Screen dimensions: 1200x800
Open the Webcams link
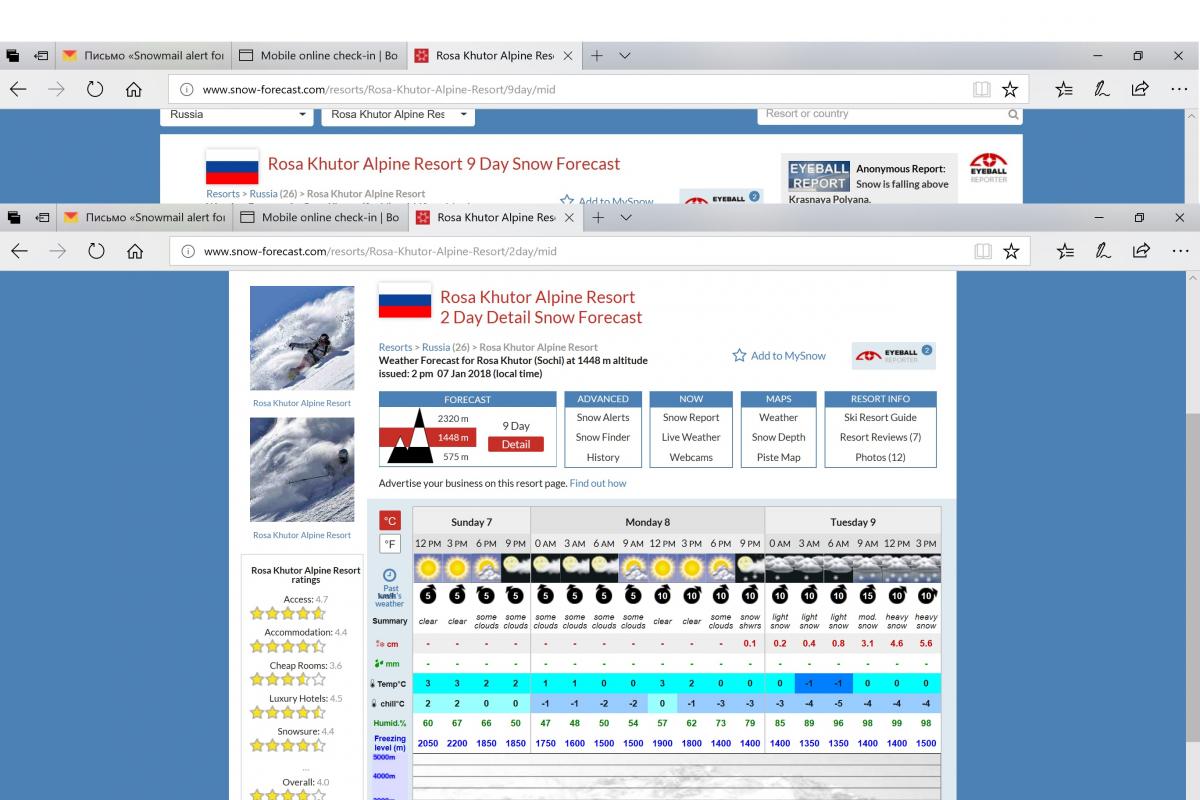[x=691, y=457]
